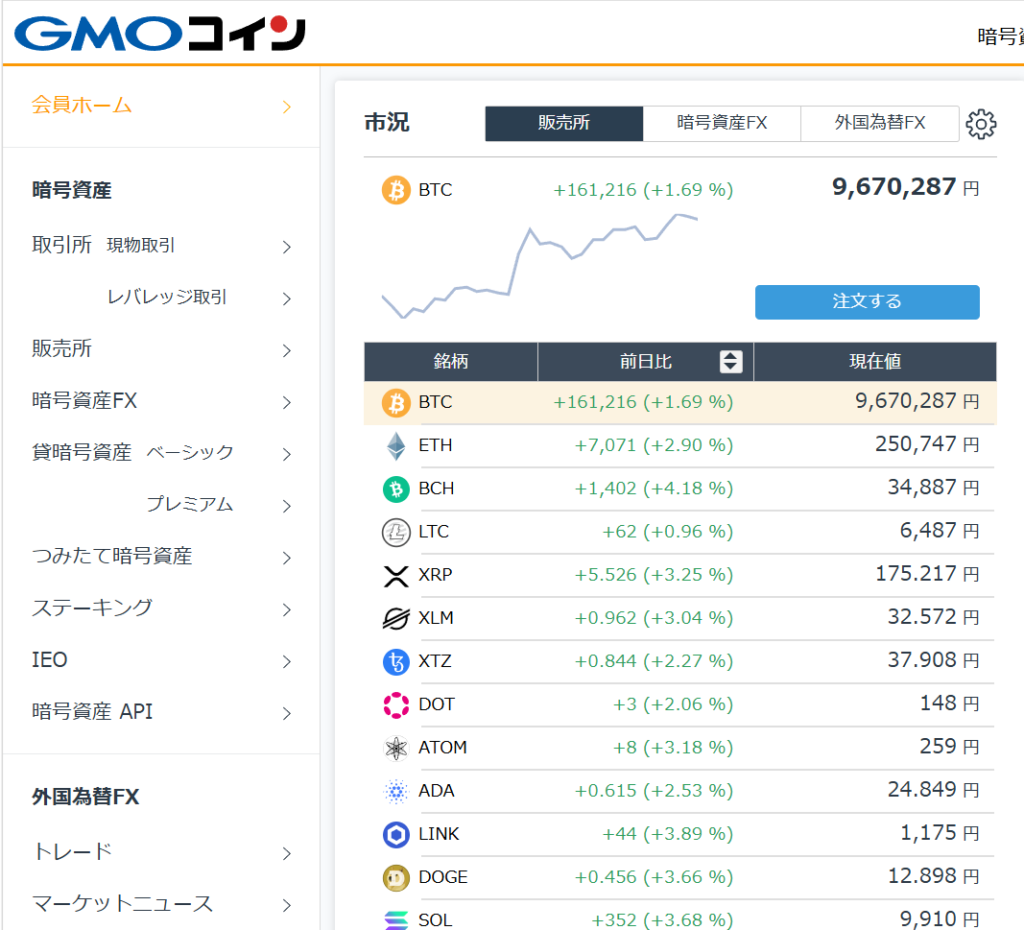Screen dimensions: 1024x930
Task: Open 貸暗号資産 ベーシック menu item
Action: point(133,453)
